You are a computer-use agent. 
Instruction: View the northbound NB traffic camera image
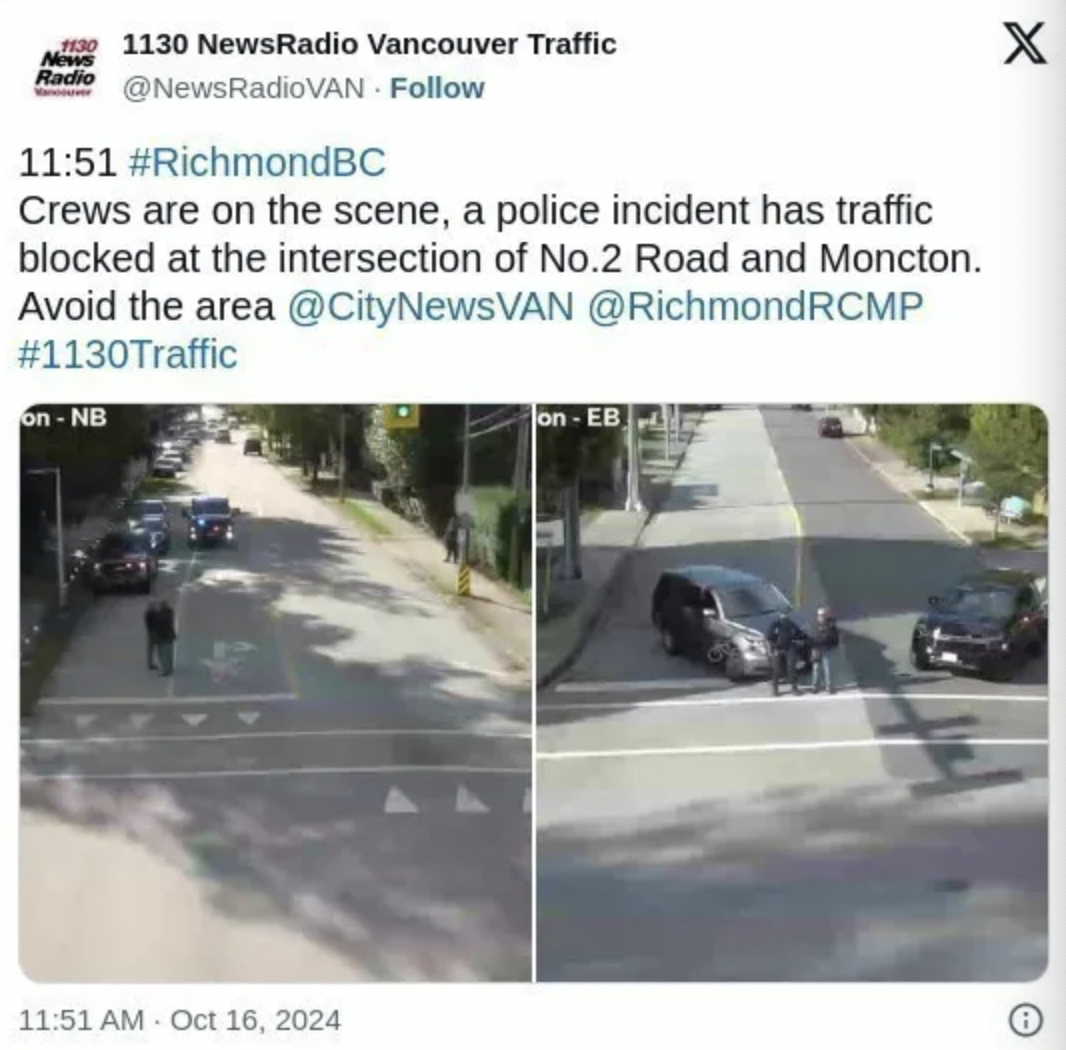pos(275,692)
